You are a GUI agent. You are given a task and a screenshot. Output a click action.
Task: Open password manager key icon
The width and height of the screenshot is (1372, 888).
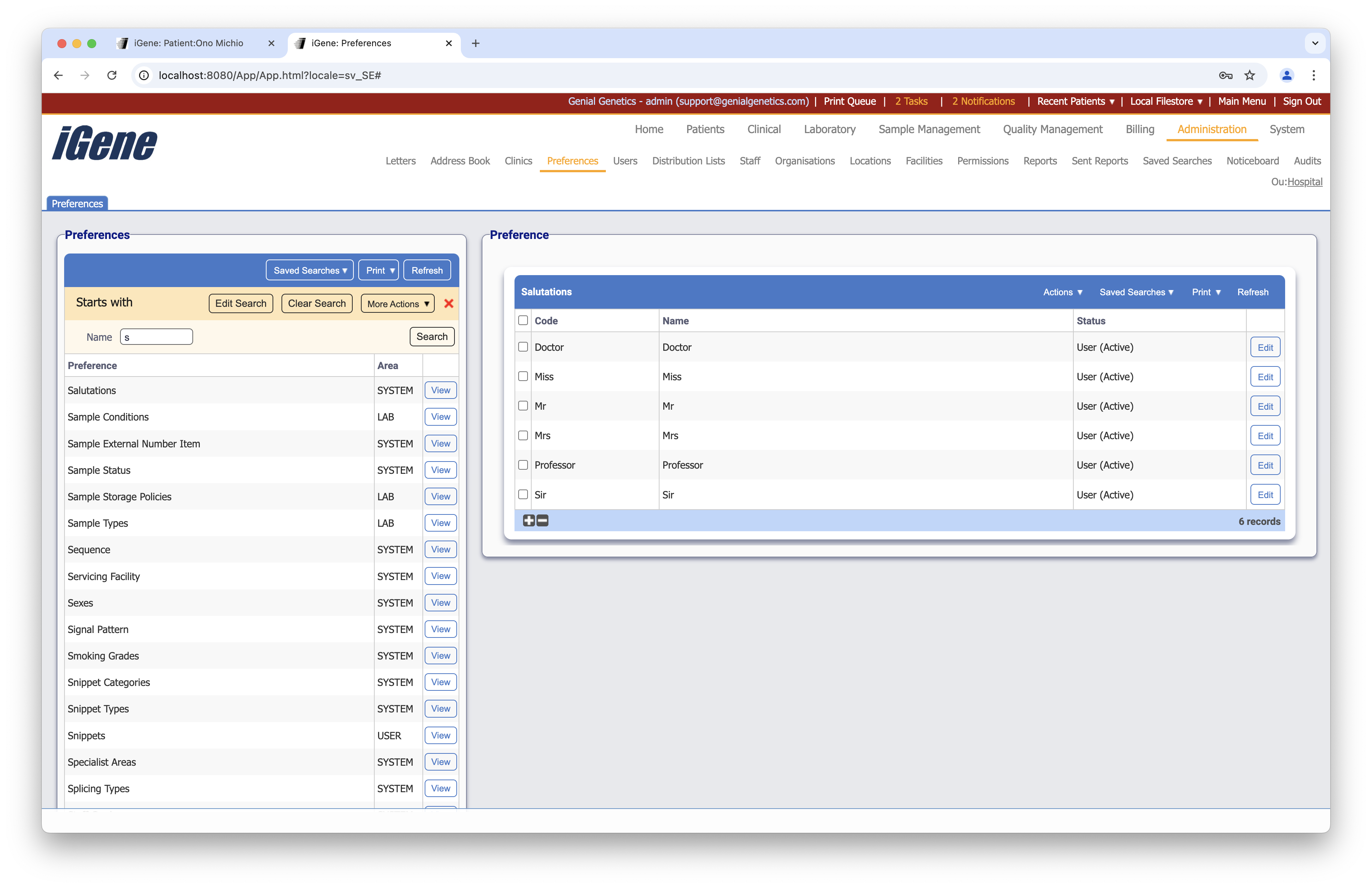tap(1225, 75)
